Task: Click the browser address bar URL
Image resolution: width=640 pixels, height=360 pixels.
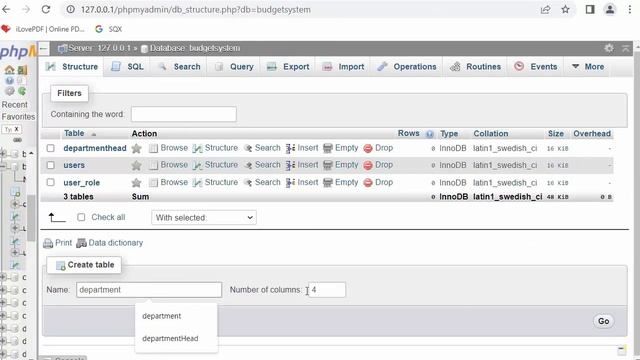Action: pyautogui.click(x=196, y=9)
